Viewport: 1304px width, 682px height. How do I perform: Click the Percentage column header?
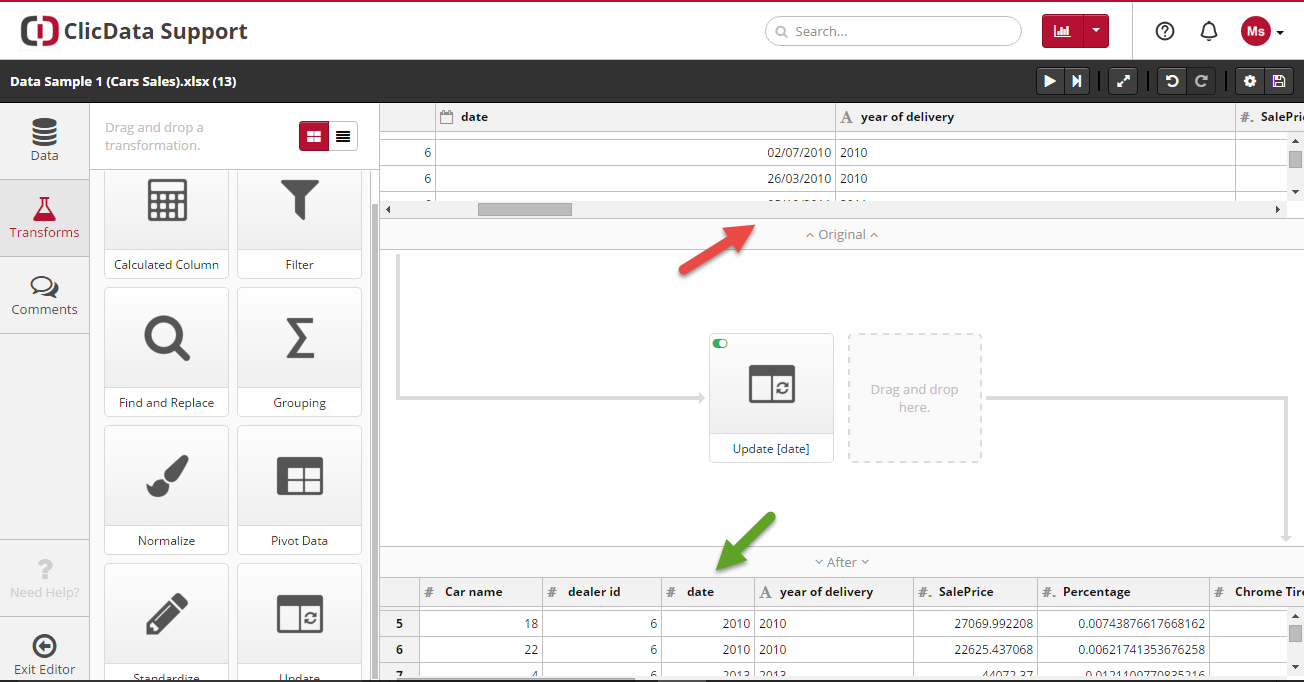(1123, 592)
